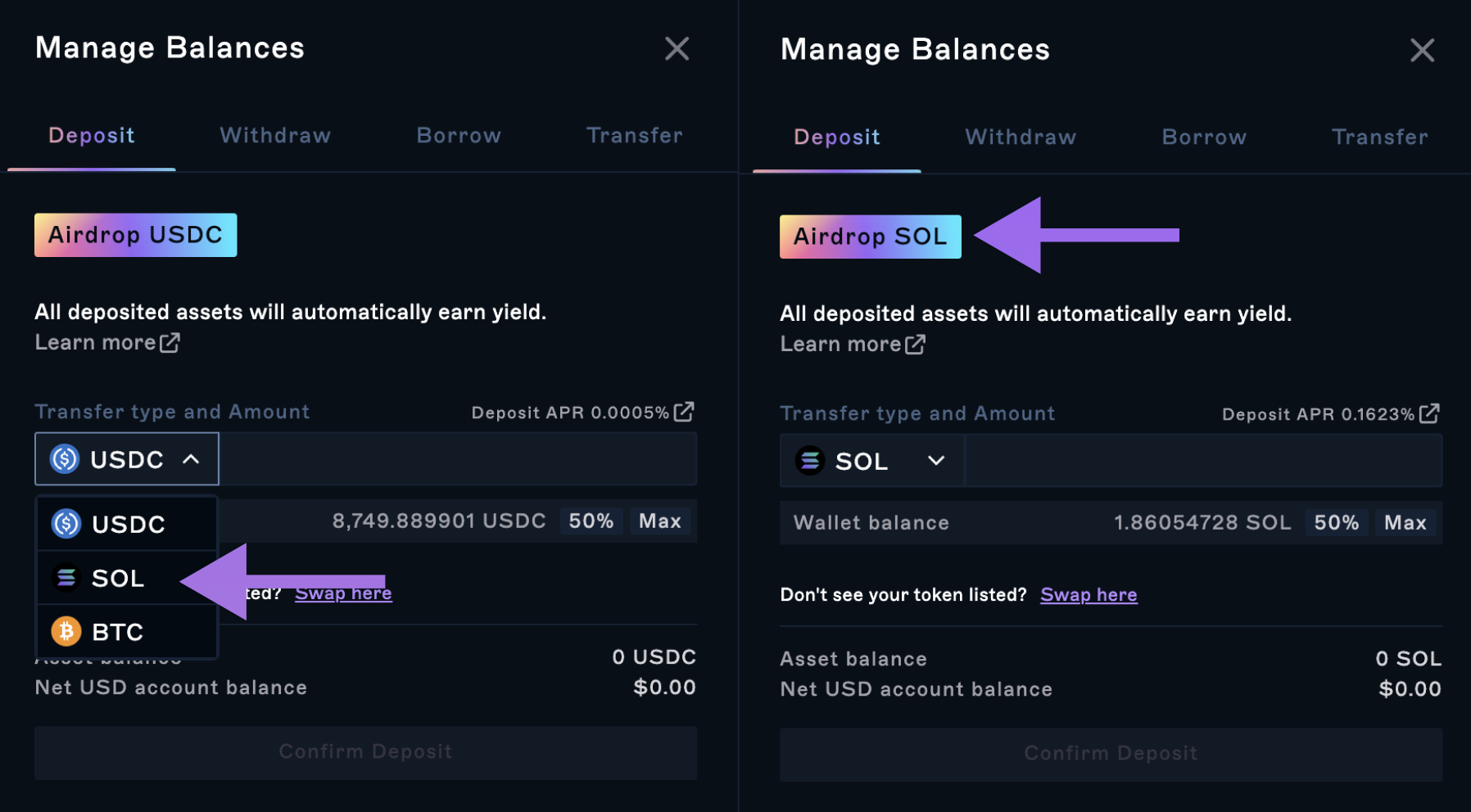Select 50% of the USDC wallet balance
1471x812 pixels.
(591, 521)
